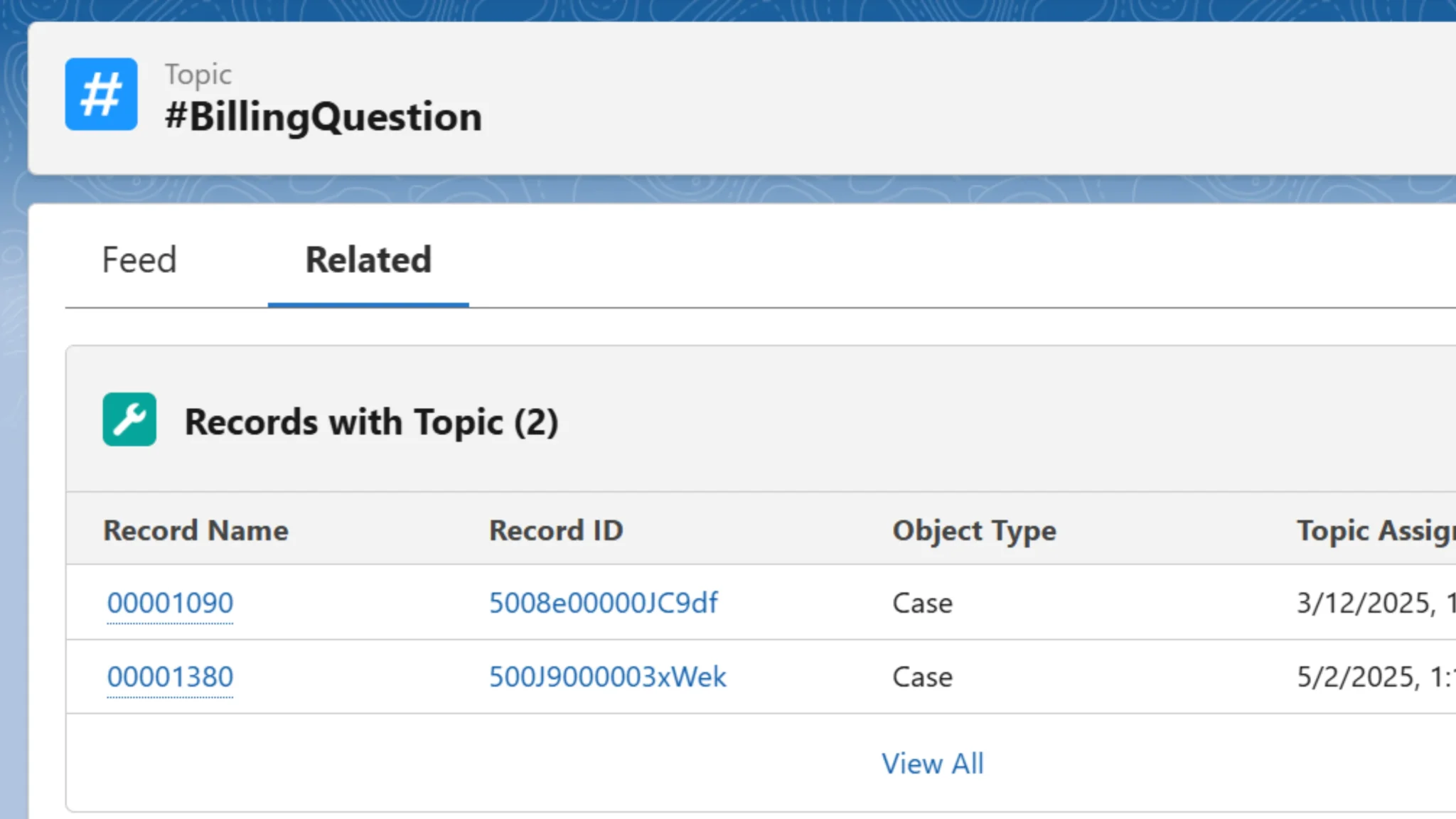
Task: Click the Case cell in second row
Action: click(922, 677)
